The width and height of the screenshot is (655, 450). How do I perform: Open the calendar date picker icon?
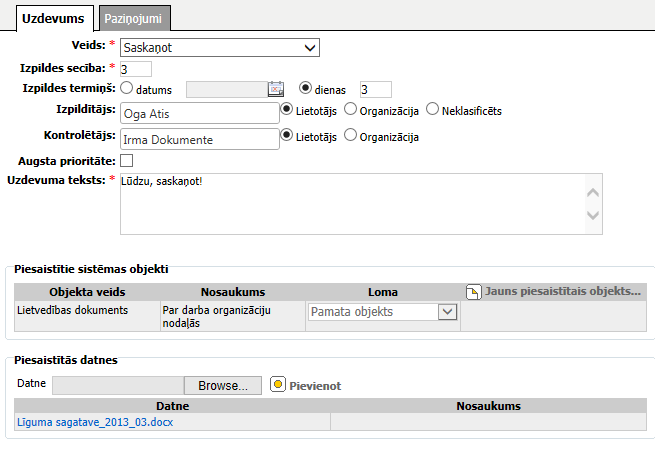[276, 89]
